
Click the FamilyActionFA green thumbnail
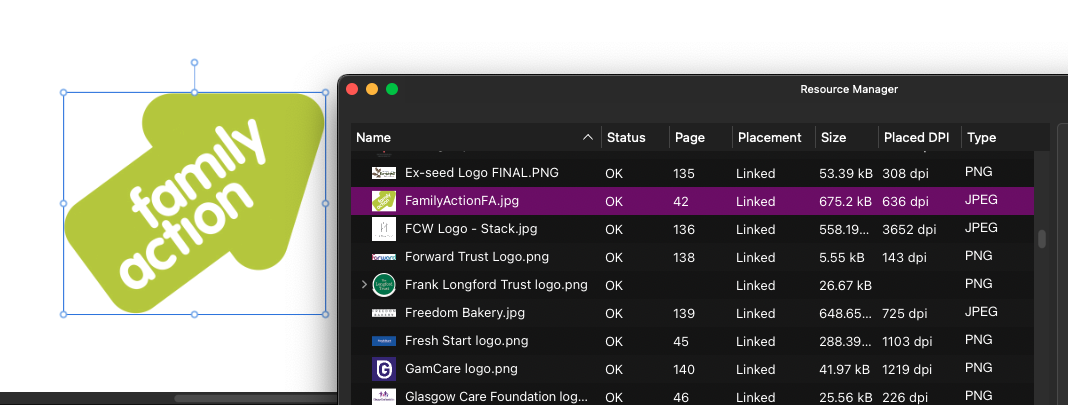click(384, 201)
